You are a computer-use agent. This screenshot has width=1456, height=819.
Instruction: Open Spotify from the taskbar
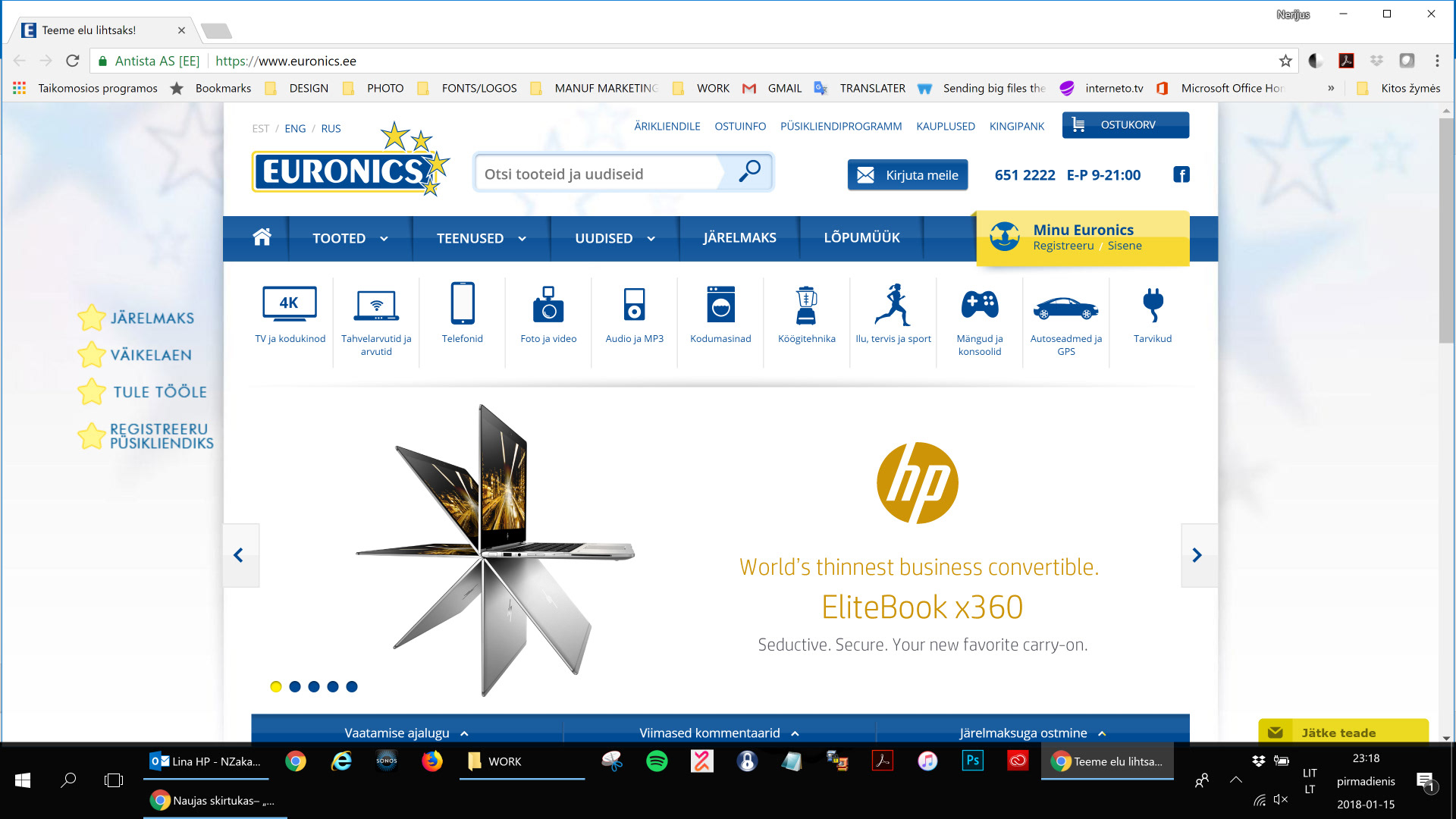tap(657, 761)
